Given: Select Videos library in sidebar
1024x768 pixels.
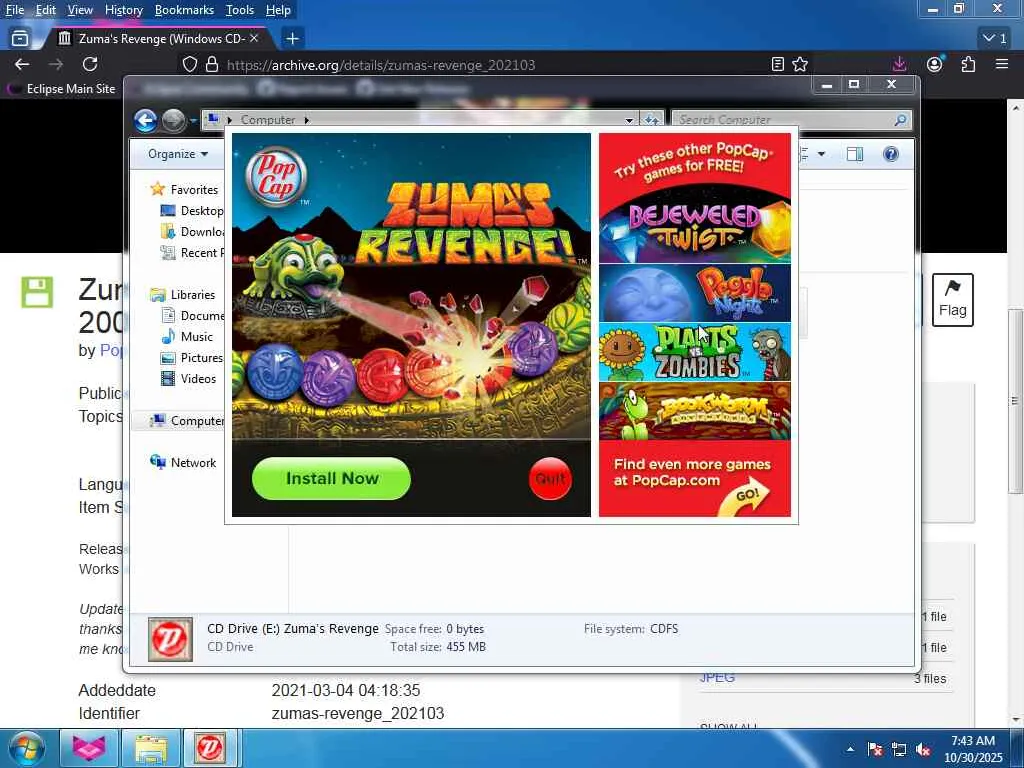Looking at the screenshot, I should 188,378.
